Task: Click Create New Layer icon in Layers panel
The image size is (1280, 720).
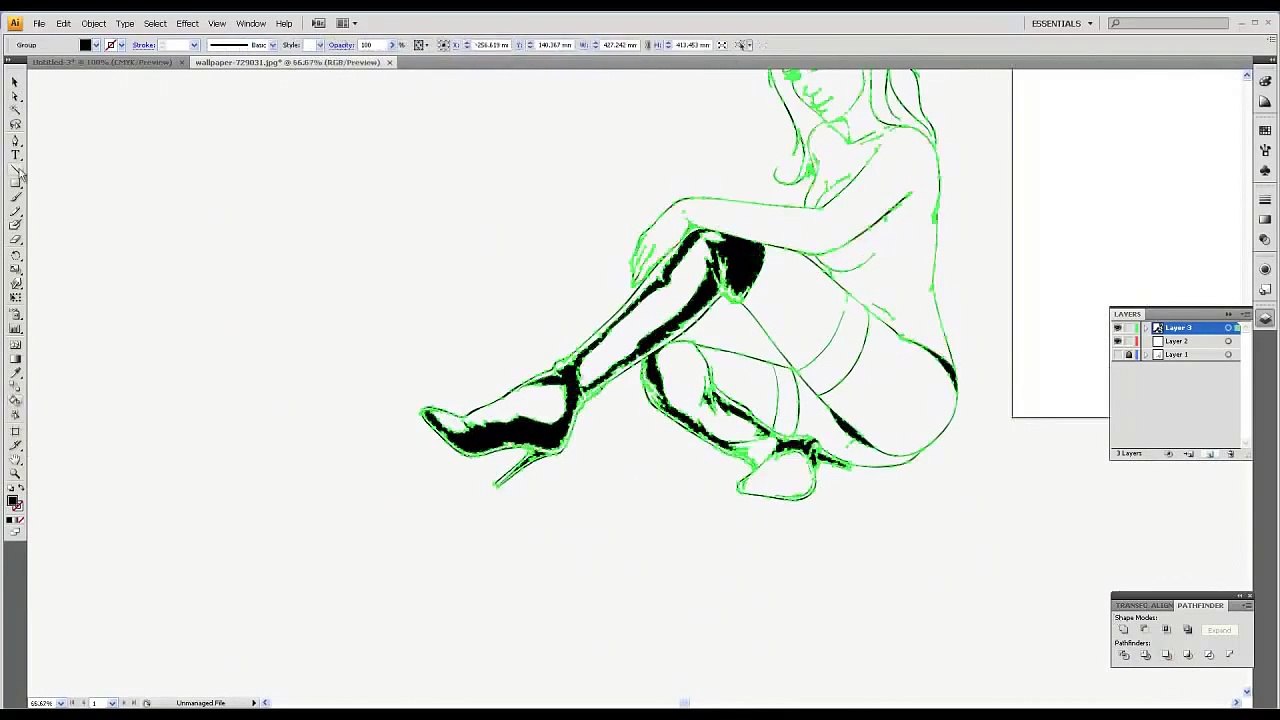Action: point(1210,454)
